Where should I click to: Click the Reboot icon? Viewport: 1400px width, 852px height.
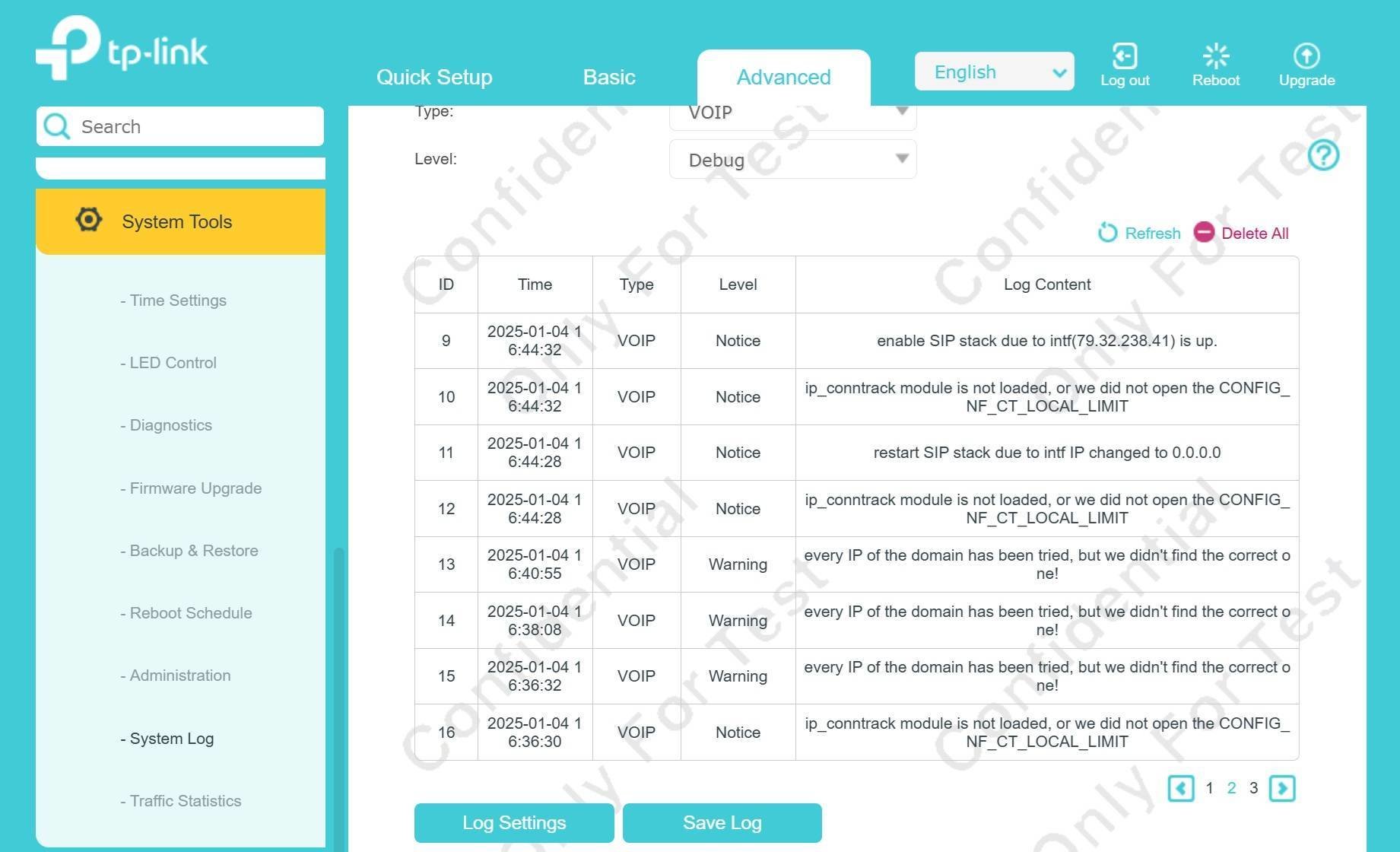click(x=1215, y=56)
